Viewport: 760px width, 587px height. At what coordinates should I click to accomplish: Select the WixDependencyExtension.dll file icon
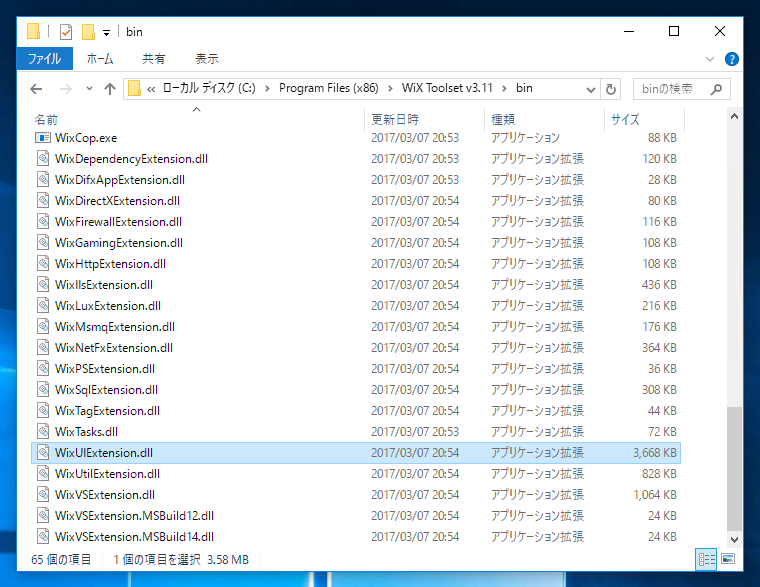pyautogui.click(x=43, y=159)
